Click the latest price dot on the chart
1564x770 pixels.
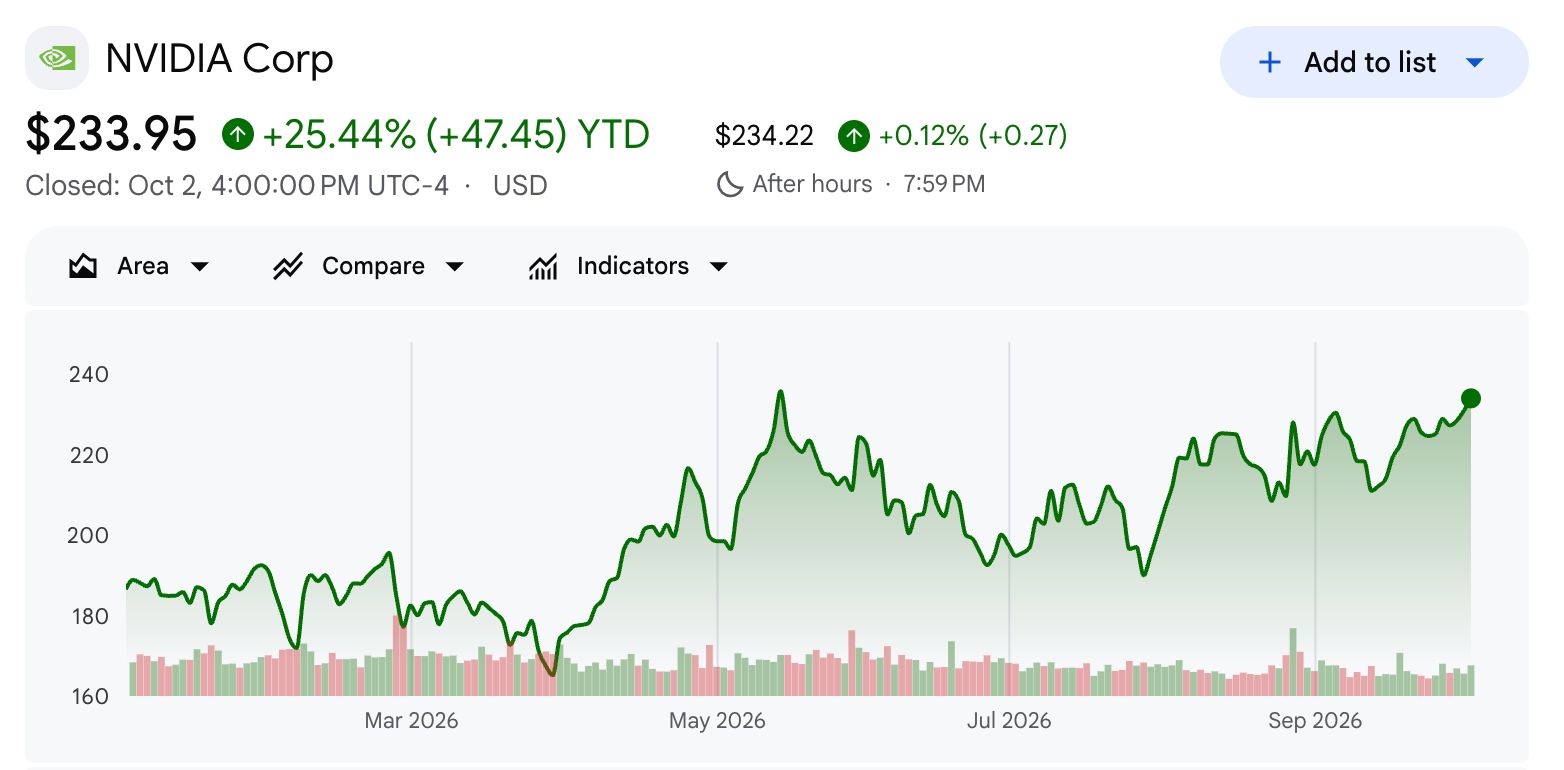(1470, 399)
